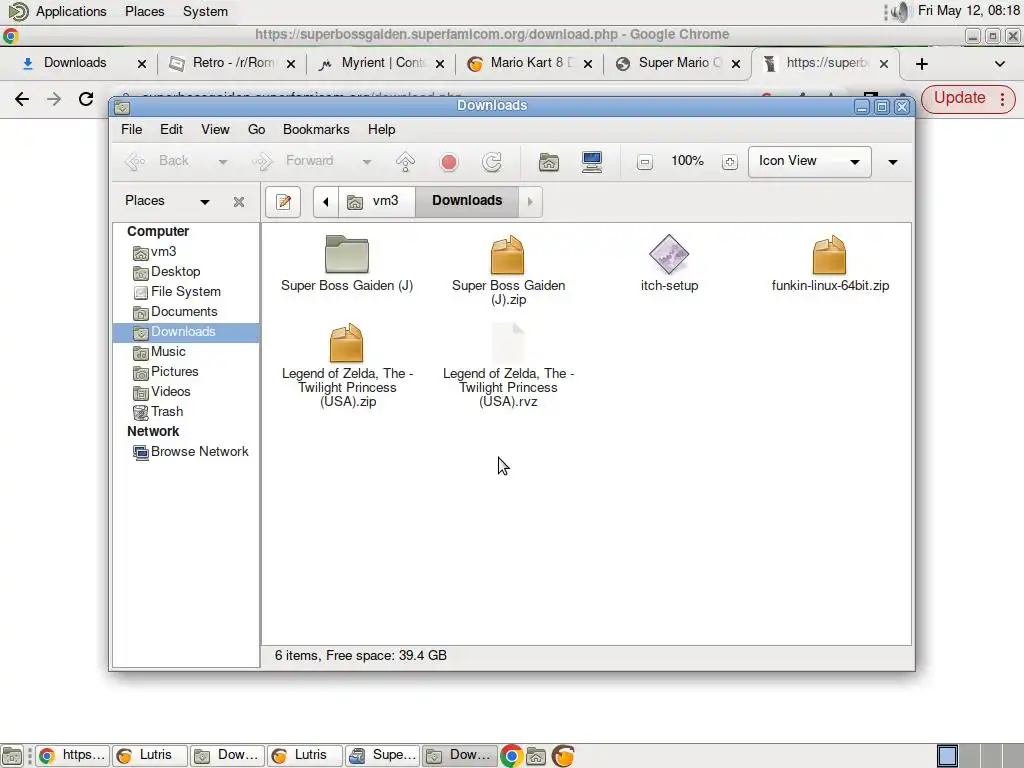Open a new Chrome tab
Viewport: 1024px width, 768px height.
(921, 64)
